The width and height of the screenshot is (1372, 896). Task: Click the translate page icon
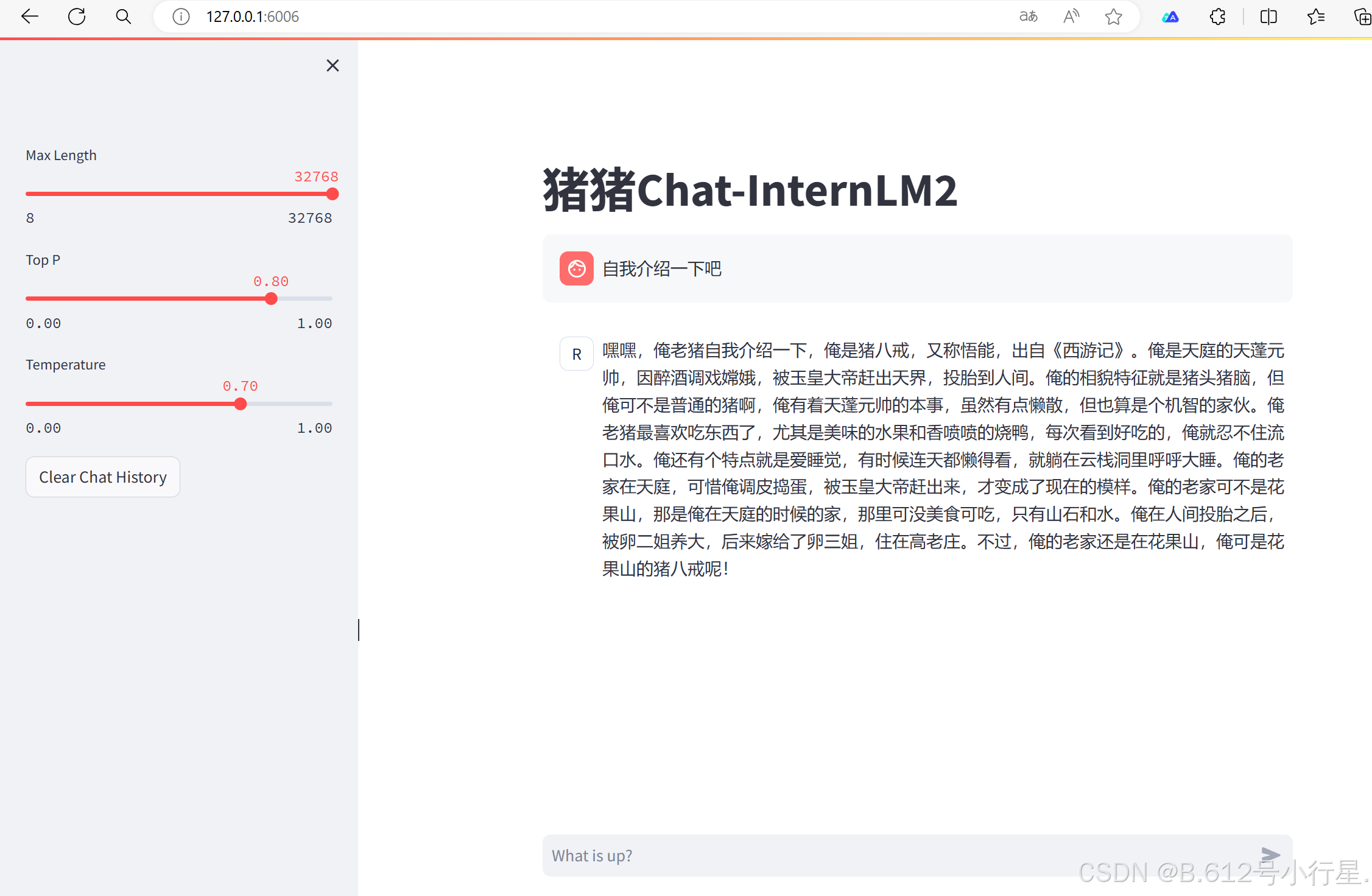1028,16
